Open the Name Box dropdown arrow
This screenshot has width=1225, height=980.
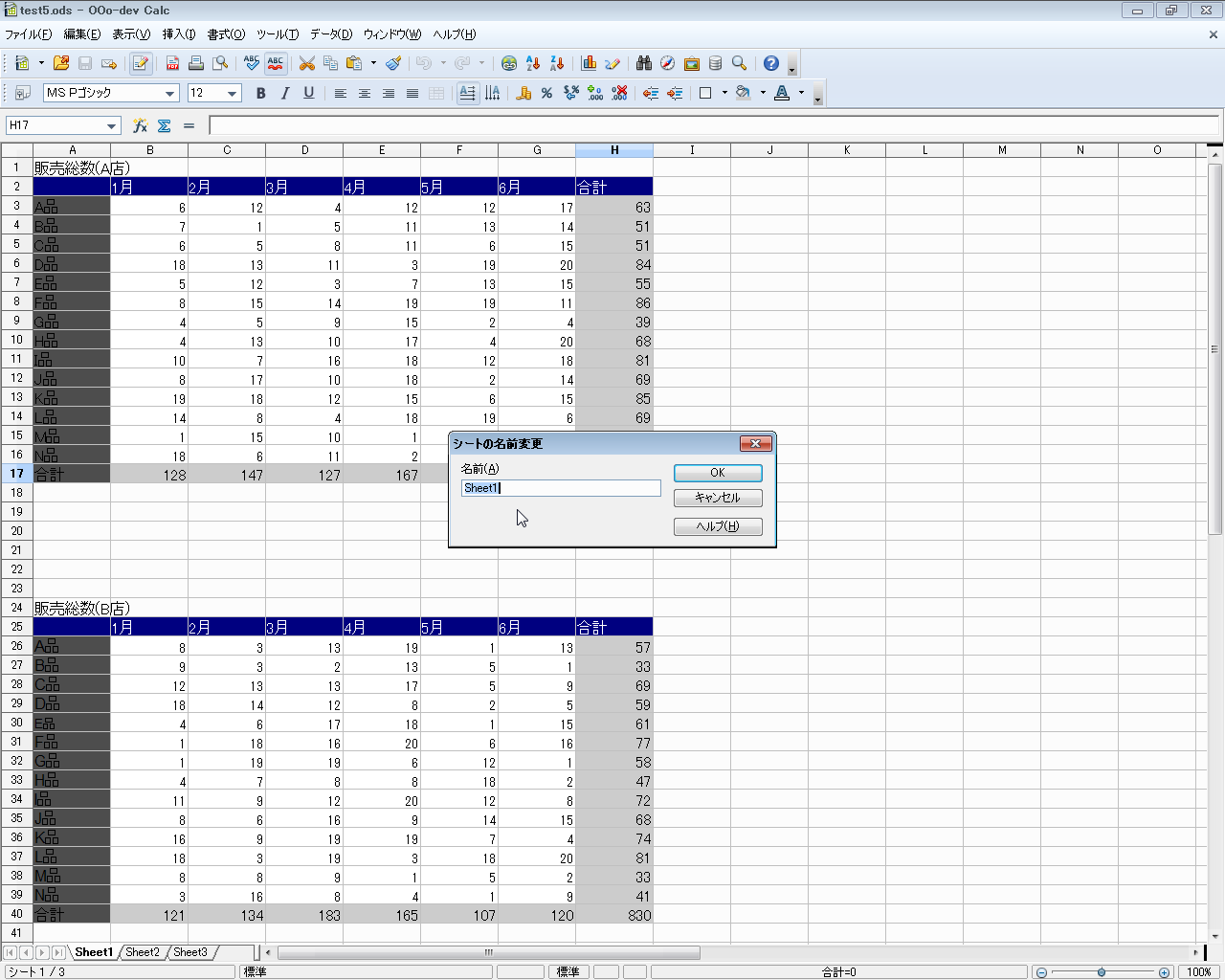(x=112, y=126)
